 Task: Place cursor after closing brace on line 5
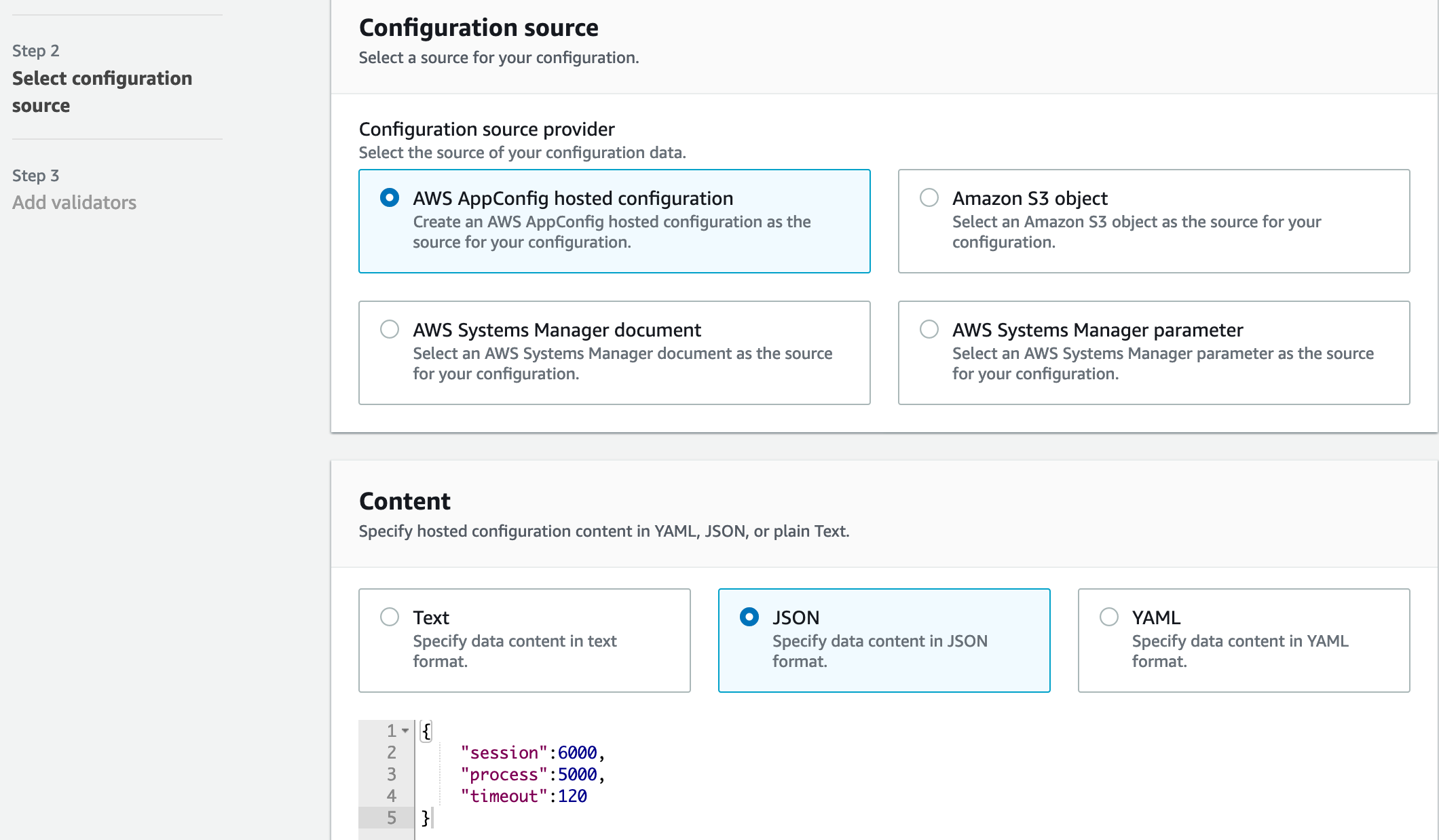point(432,818)
